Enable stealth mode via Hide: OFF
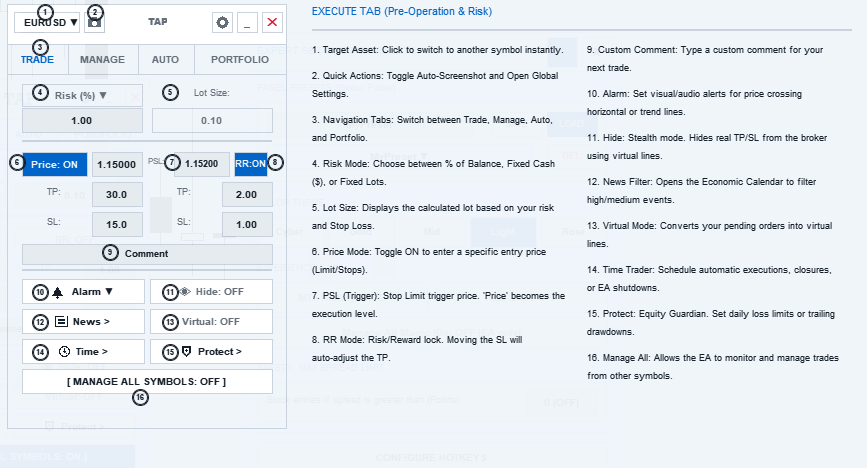The height and width of the screenshot is (468, 867). coord(211,292)
